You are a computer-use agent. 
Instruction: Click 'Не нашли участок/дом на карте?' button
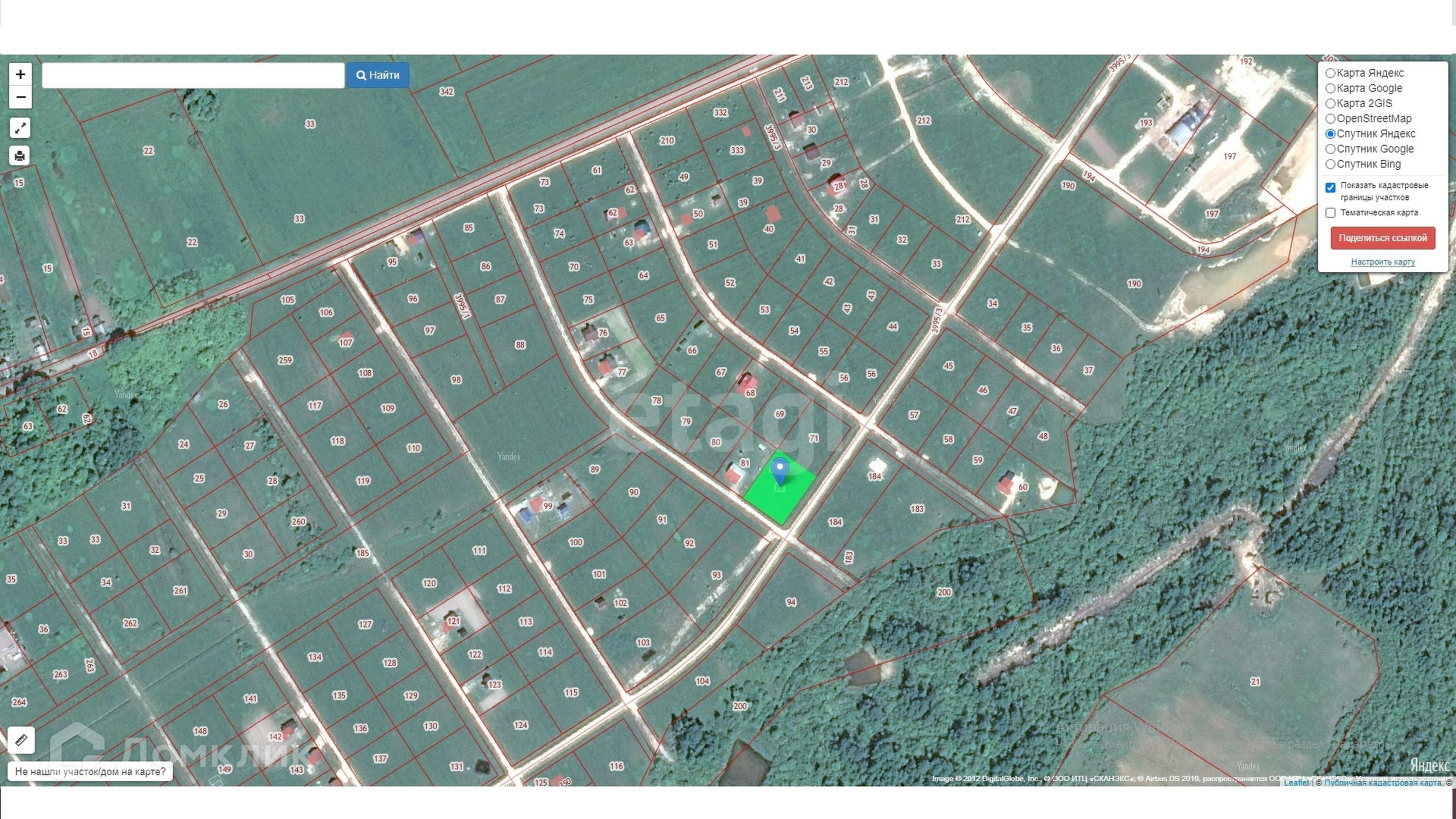(x=90, y=772)
